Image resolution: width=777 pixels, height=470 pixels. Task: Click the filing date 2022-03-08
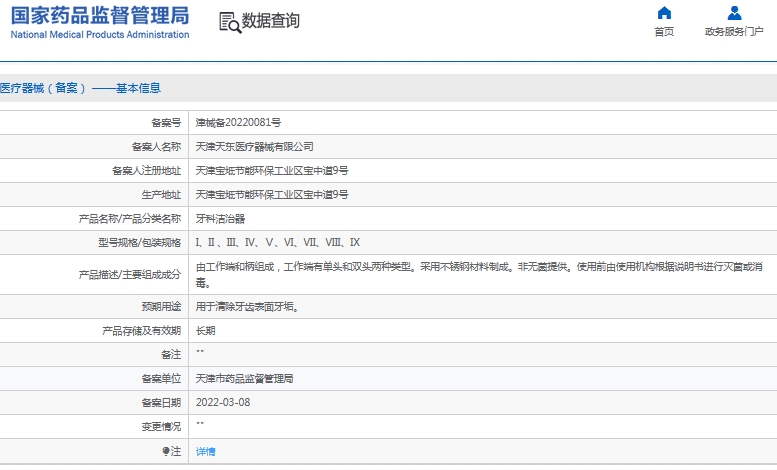[223, 403]
